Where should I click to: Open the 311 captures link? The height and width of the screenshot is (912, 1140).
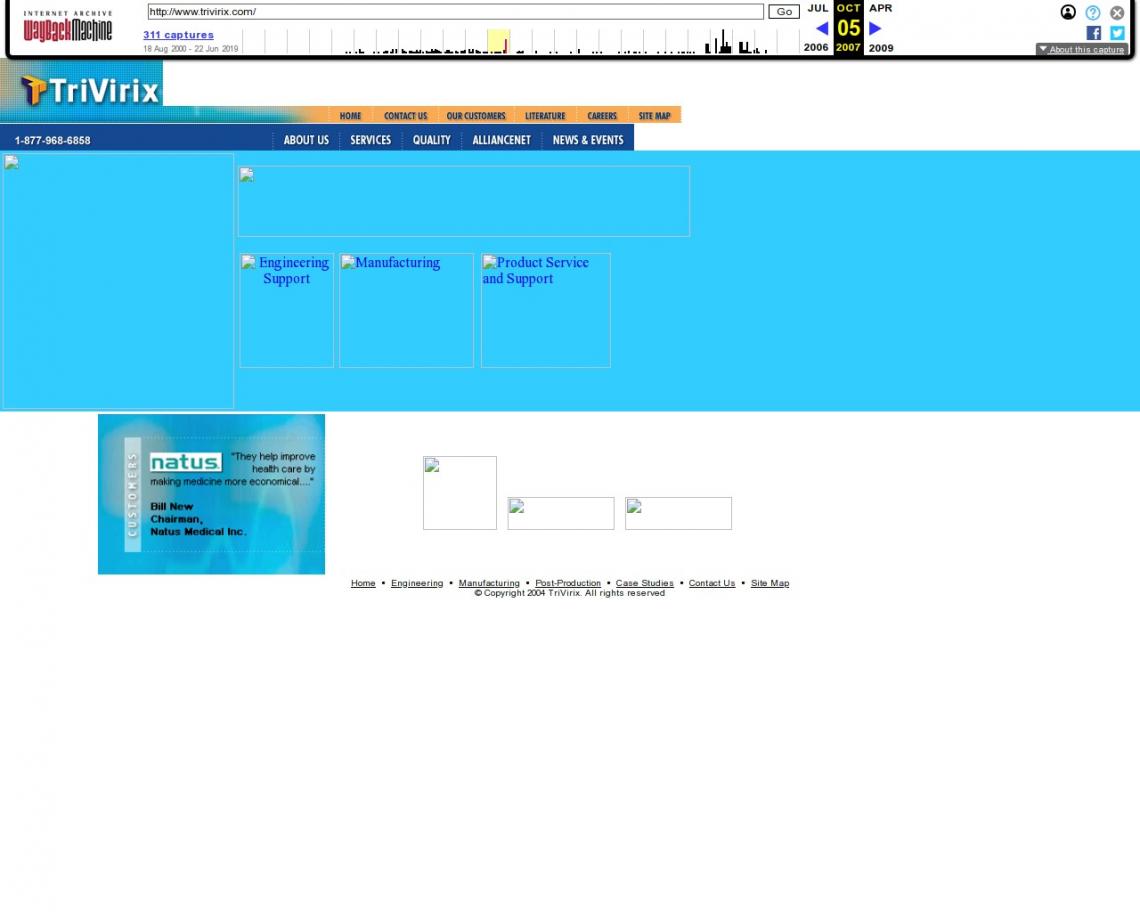tap(178, 35)
